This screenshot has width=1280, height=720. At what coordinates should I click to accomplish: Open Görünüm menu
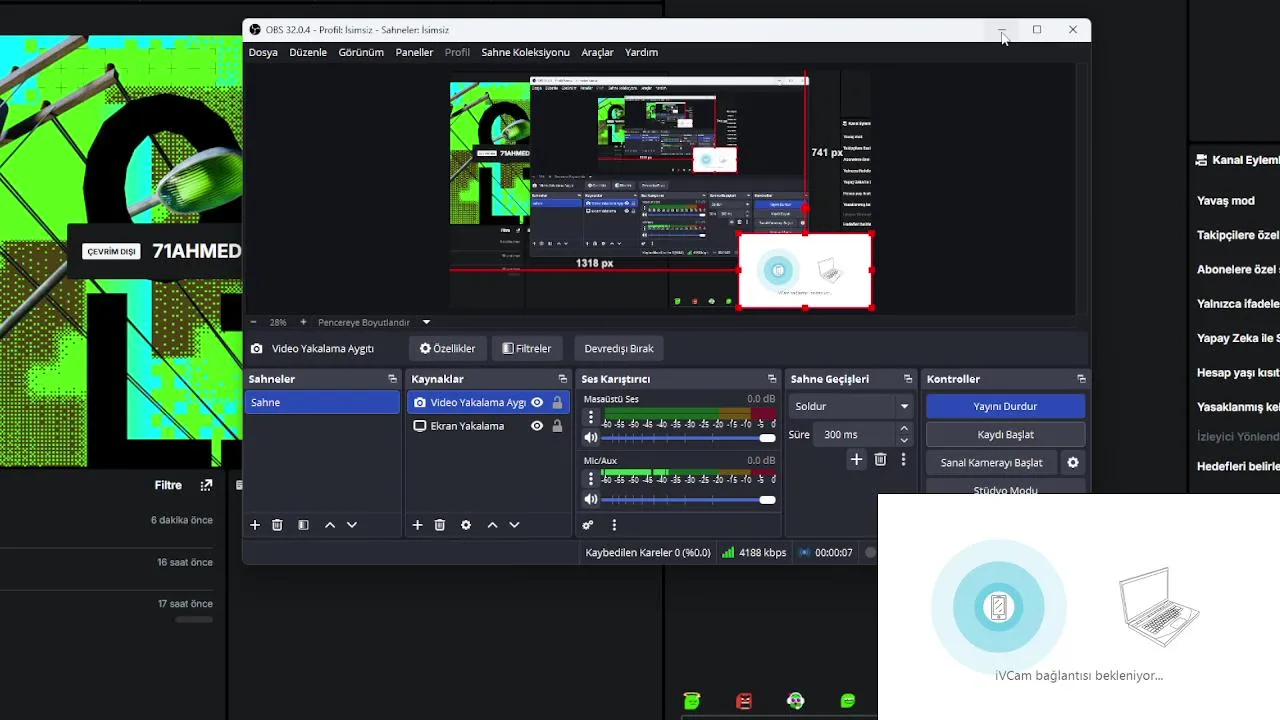pos(361,52)
